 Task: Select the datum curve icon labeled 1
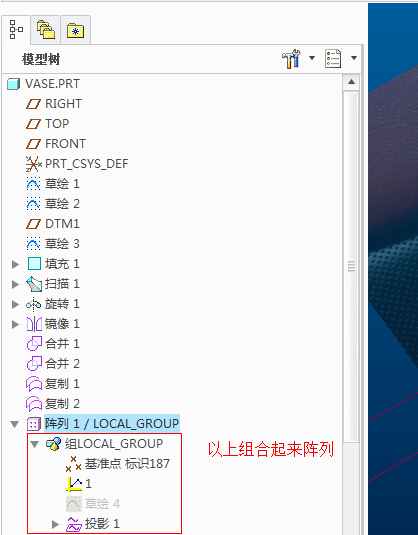74,484
